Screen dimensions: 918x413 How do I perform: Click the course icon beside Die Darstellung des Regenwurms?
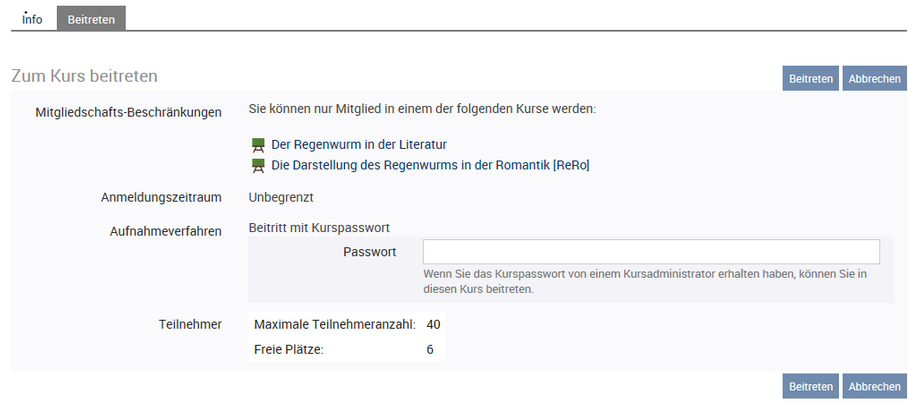(x=258, y=166)
